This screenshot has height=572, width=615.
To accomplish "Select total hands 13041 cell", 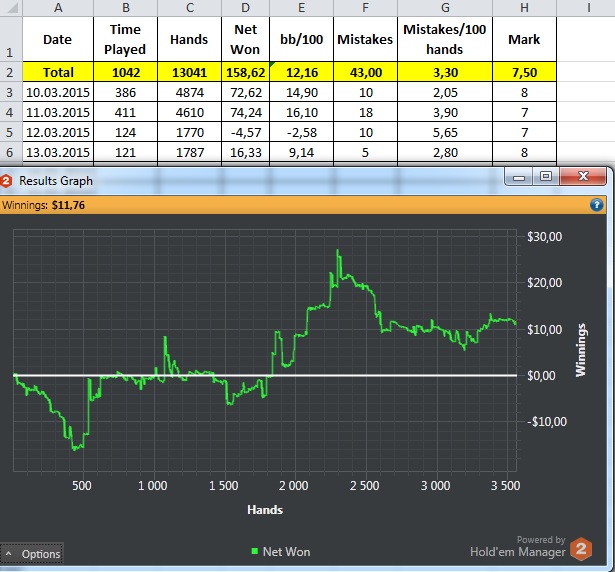I will (x=189, y=72).
